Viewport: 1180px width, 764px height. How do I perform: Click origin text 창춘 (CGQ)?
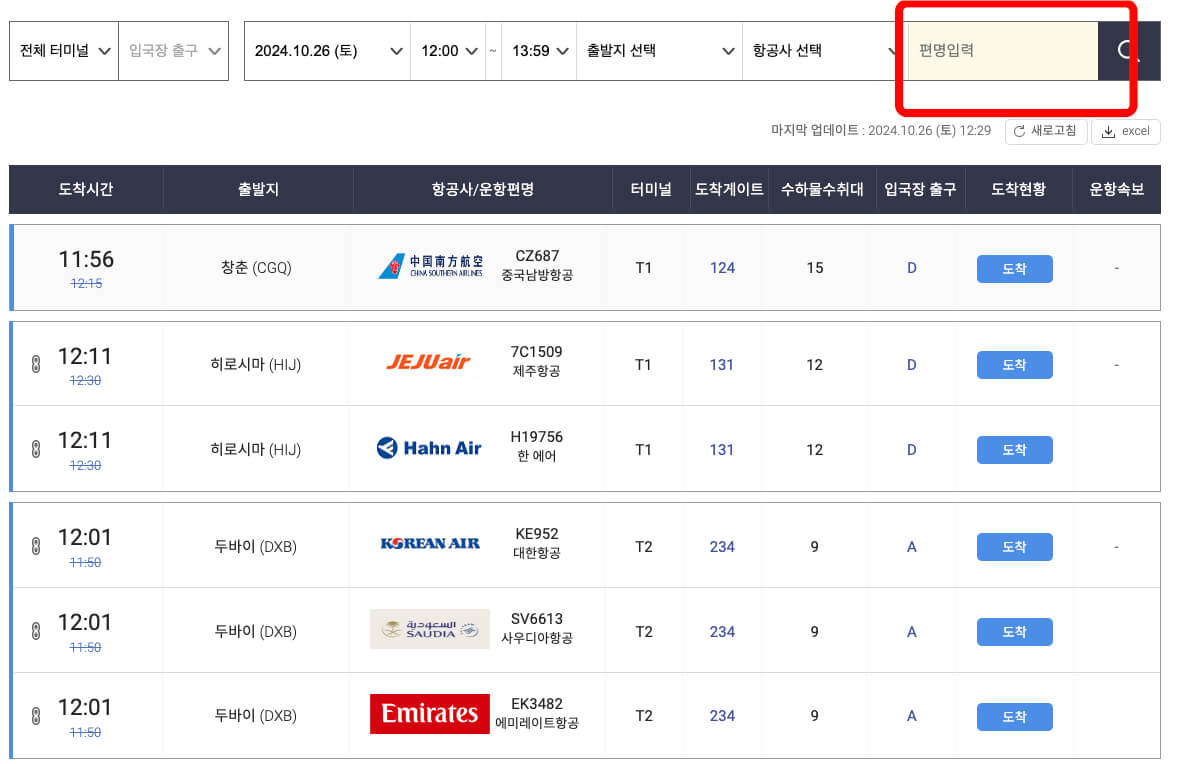pyautogui.click(x=256, y=268)
